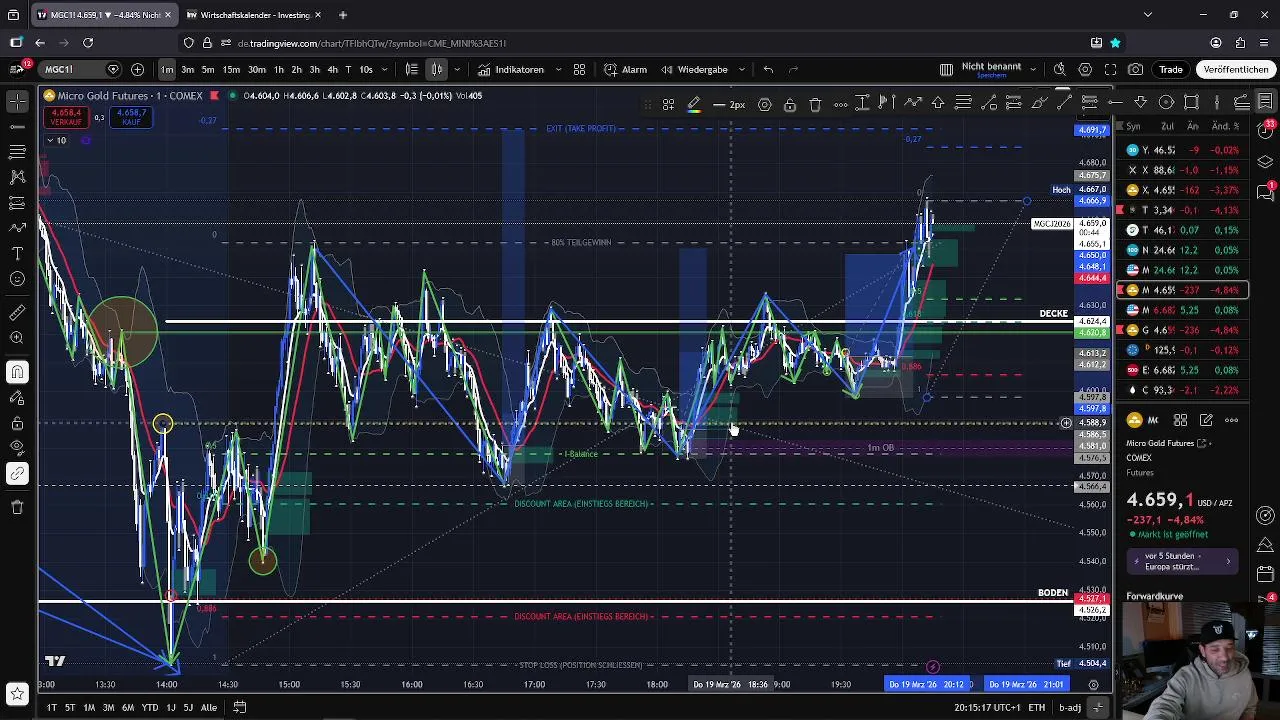Open the three-dots more options in drawing toolbar
The height and width of the screenshot is (720, 1280).
pos(841,104)
